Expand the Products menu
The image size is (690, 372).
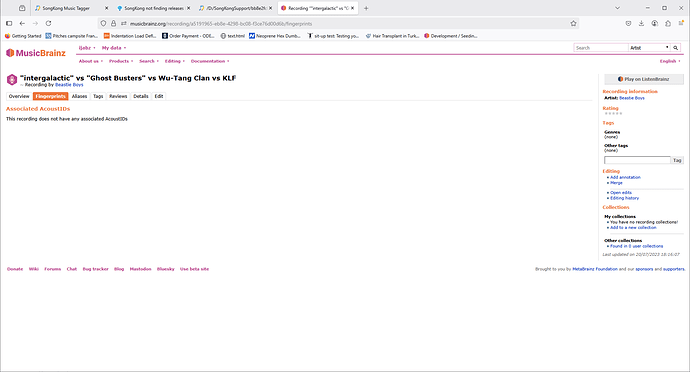121,61
